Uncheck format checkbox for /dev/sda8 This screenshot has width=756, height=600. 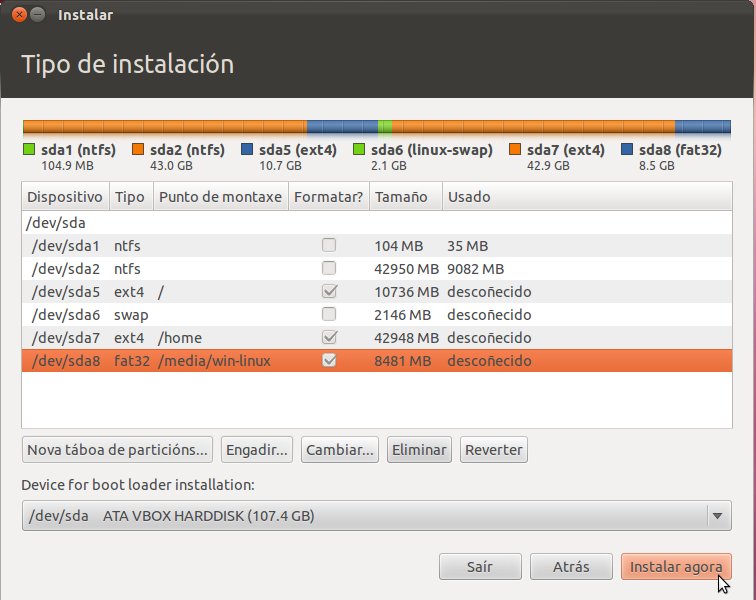(329, 360)
